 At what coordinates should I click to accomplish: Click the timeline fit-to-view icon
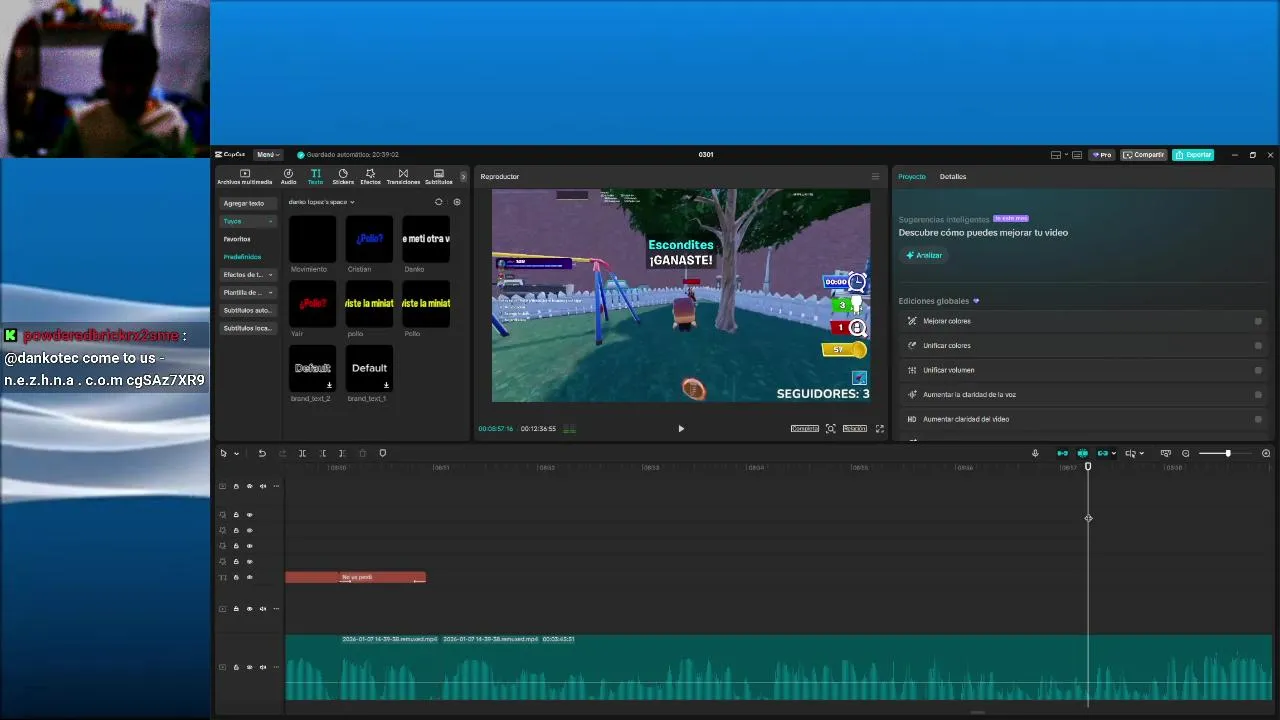(1165, 453)
